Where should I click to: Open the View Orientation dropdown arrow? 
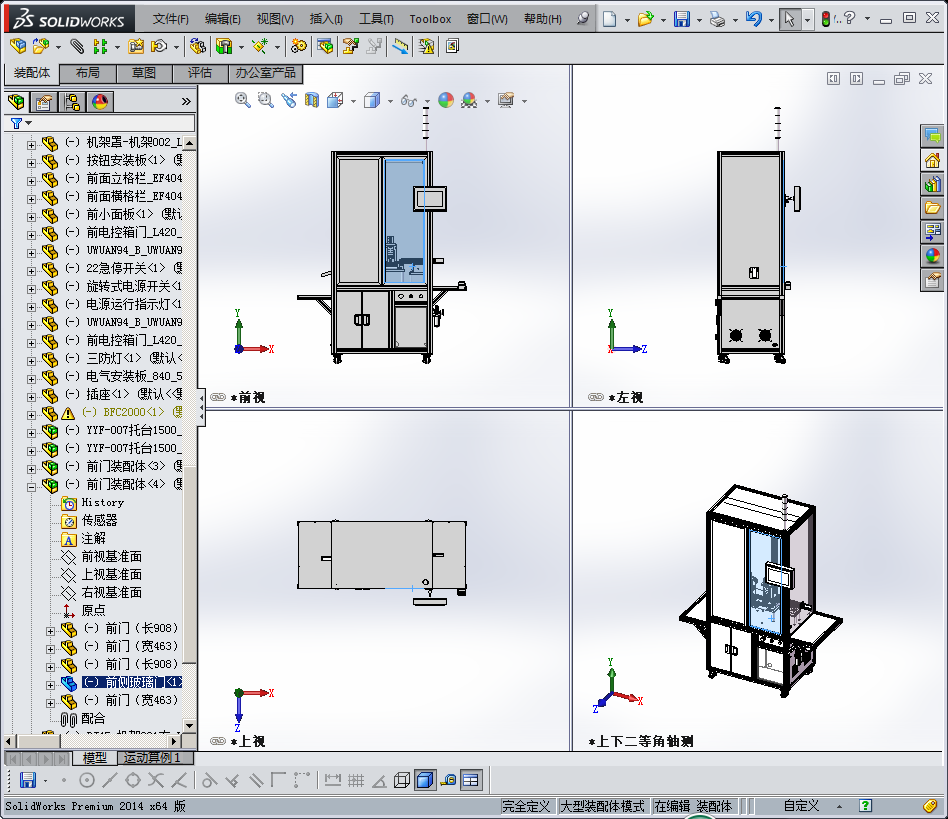coord(352,100)
